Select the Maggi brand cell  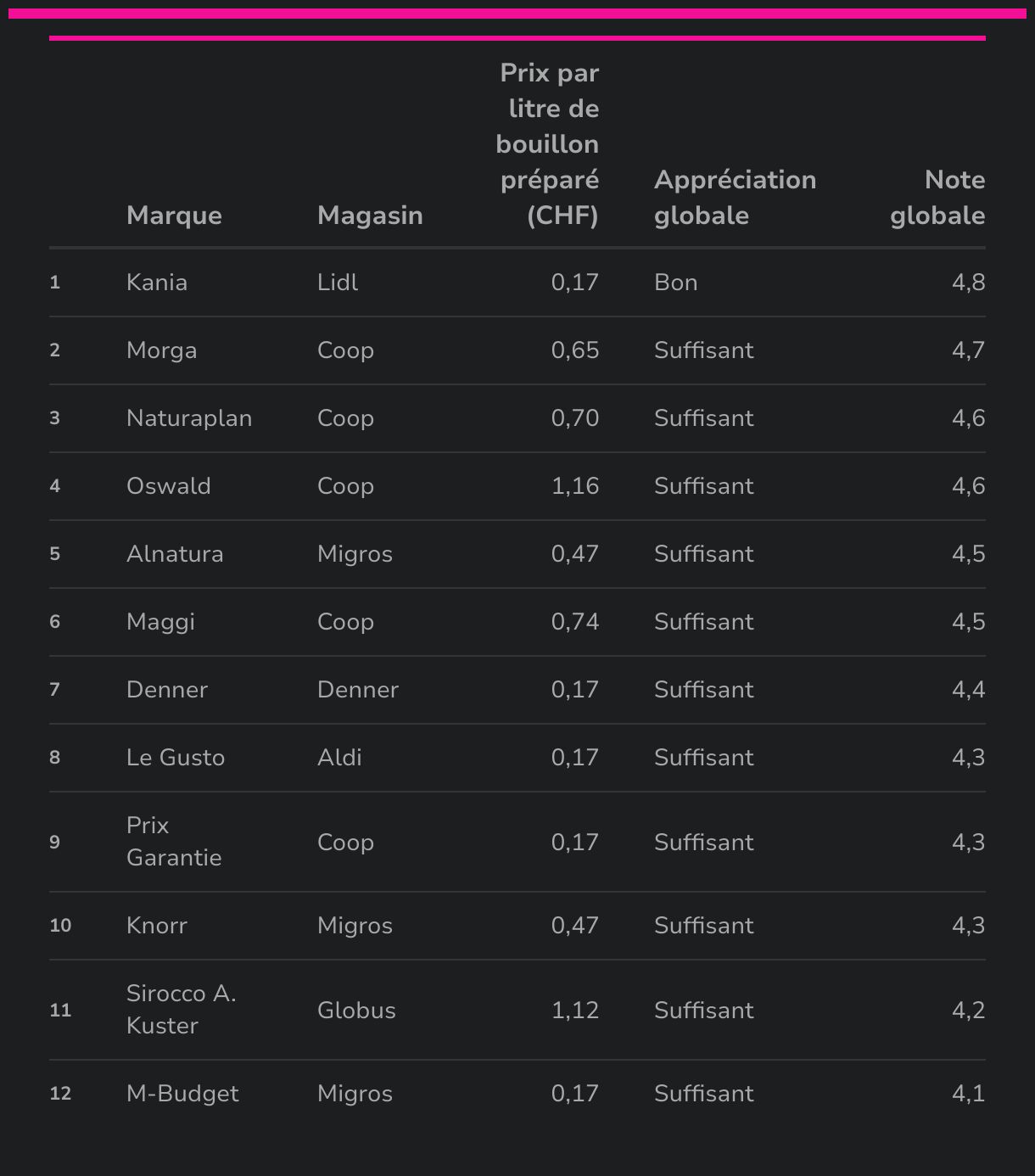coord(160,622)
